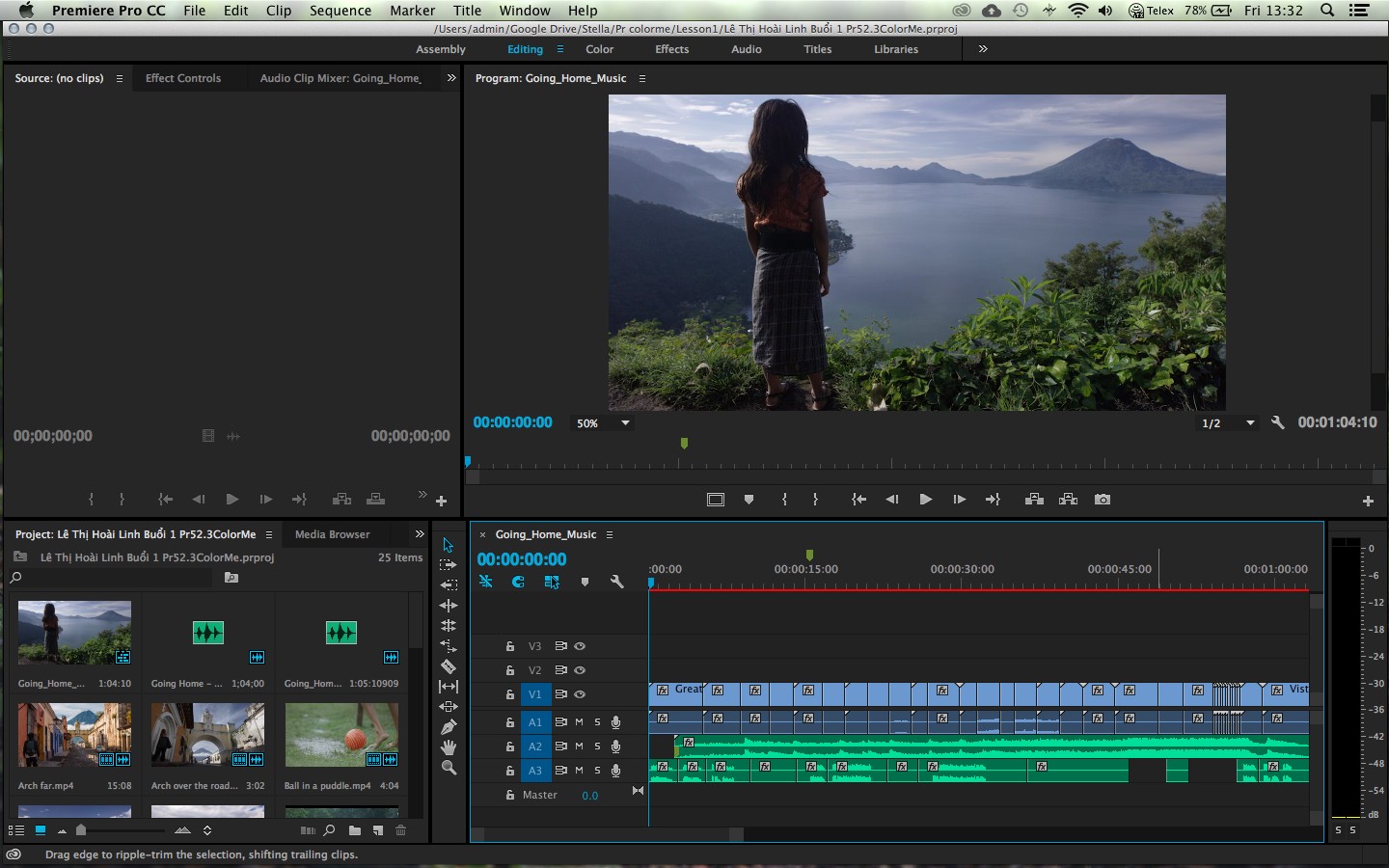Solo audio track A2
The height and width of the screenshot is (868, 1389).
coord(597,746)
